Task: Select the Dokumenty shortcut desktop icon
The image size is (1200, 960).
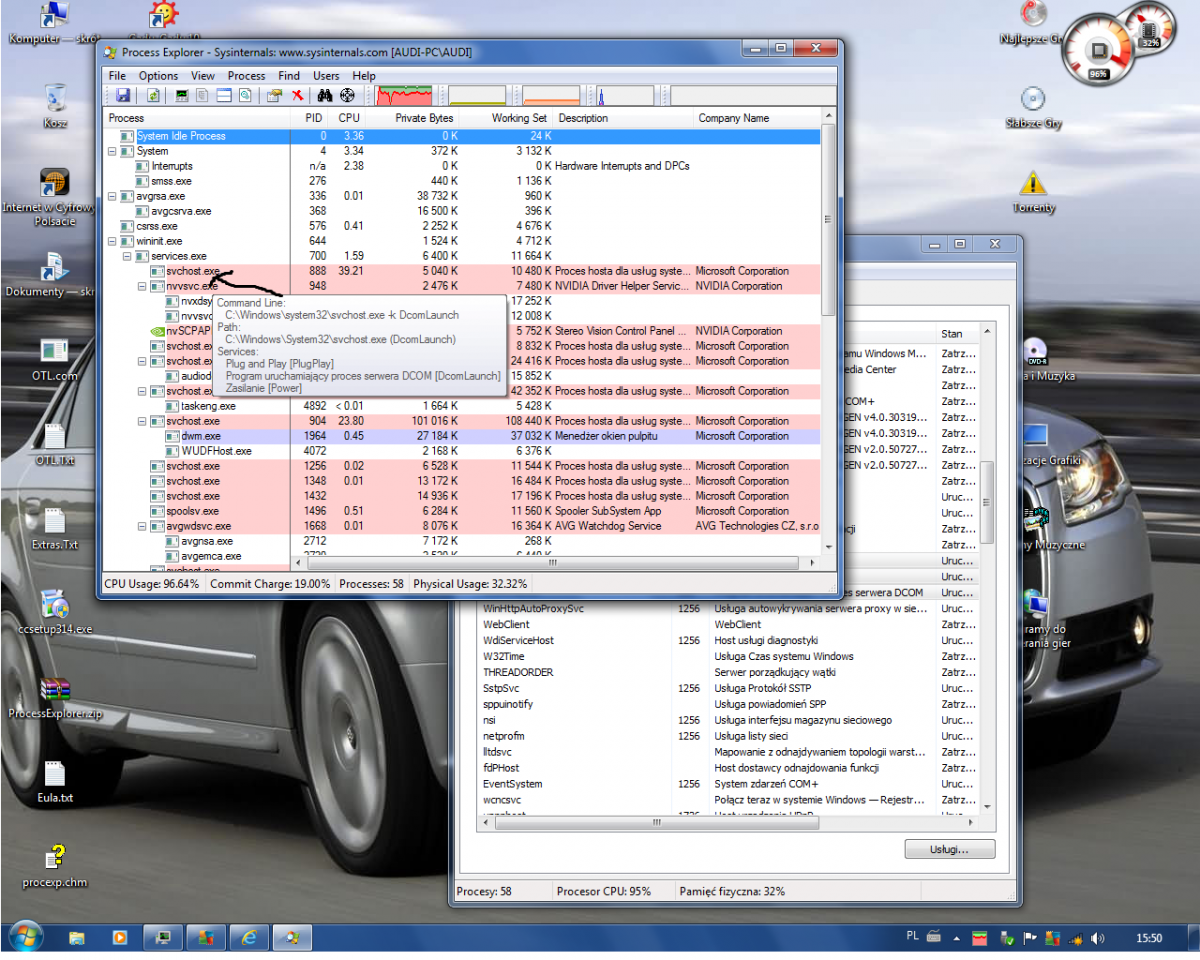Action: point(50,275)
